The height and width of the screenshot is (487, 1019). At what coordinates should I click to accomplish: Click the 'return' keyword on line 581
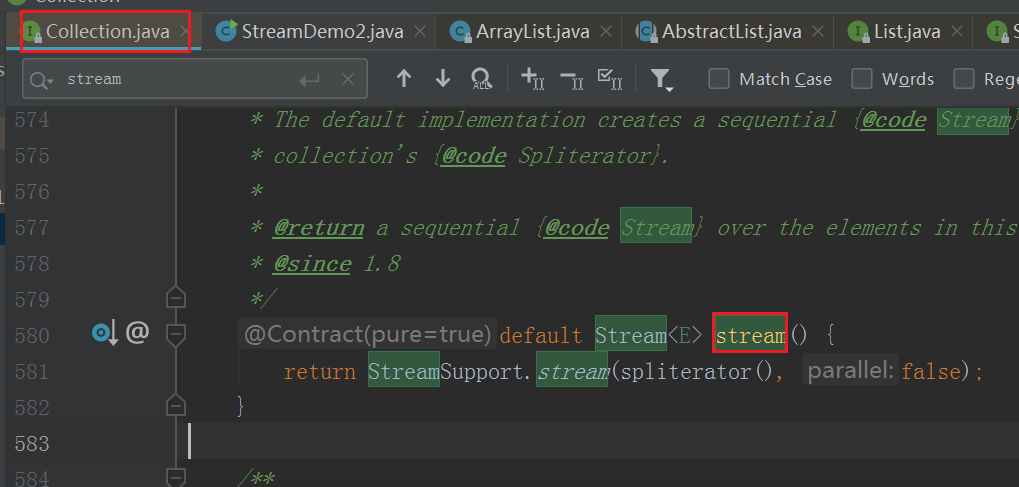point(319,371)
